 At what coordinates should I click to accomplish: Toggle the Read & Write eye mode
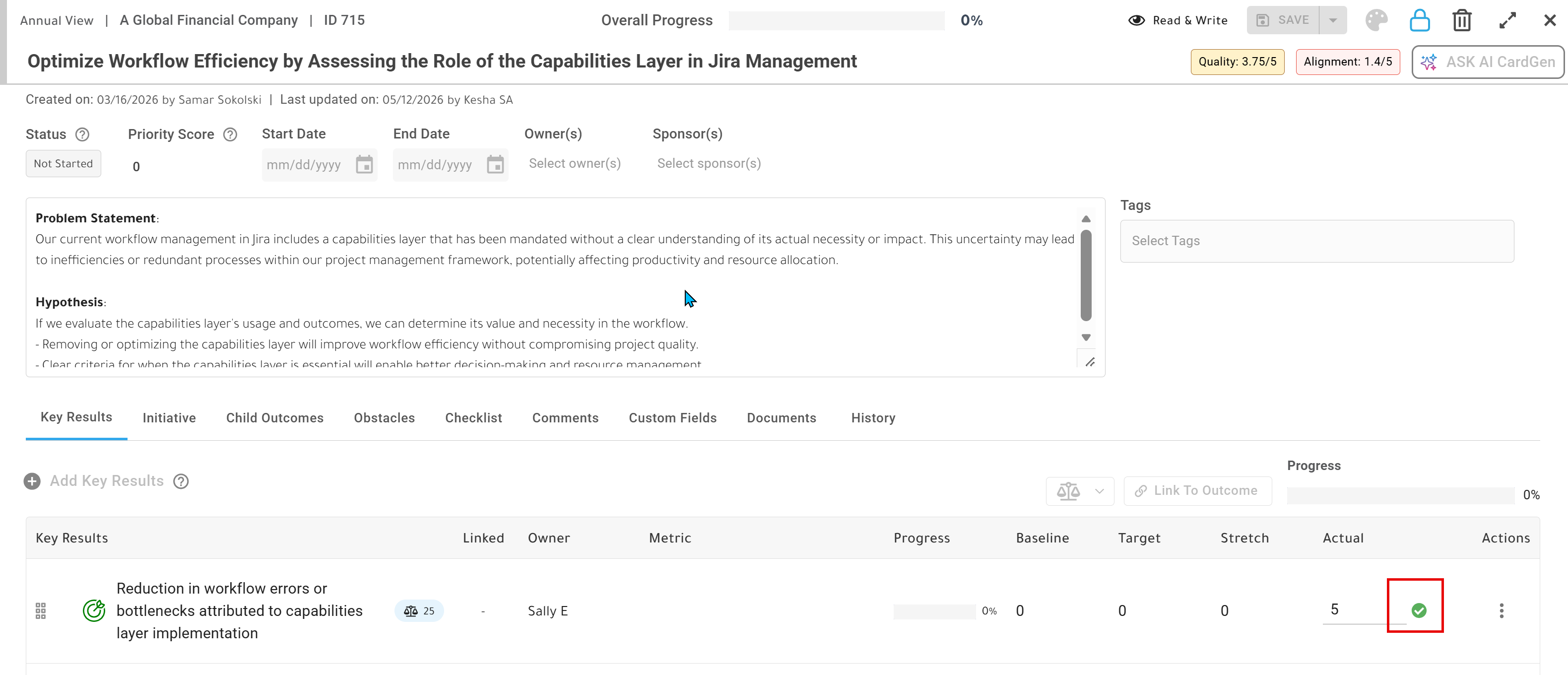(x=1136, y=20)
